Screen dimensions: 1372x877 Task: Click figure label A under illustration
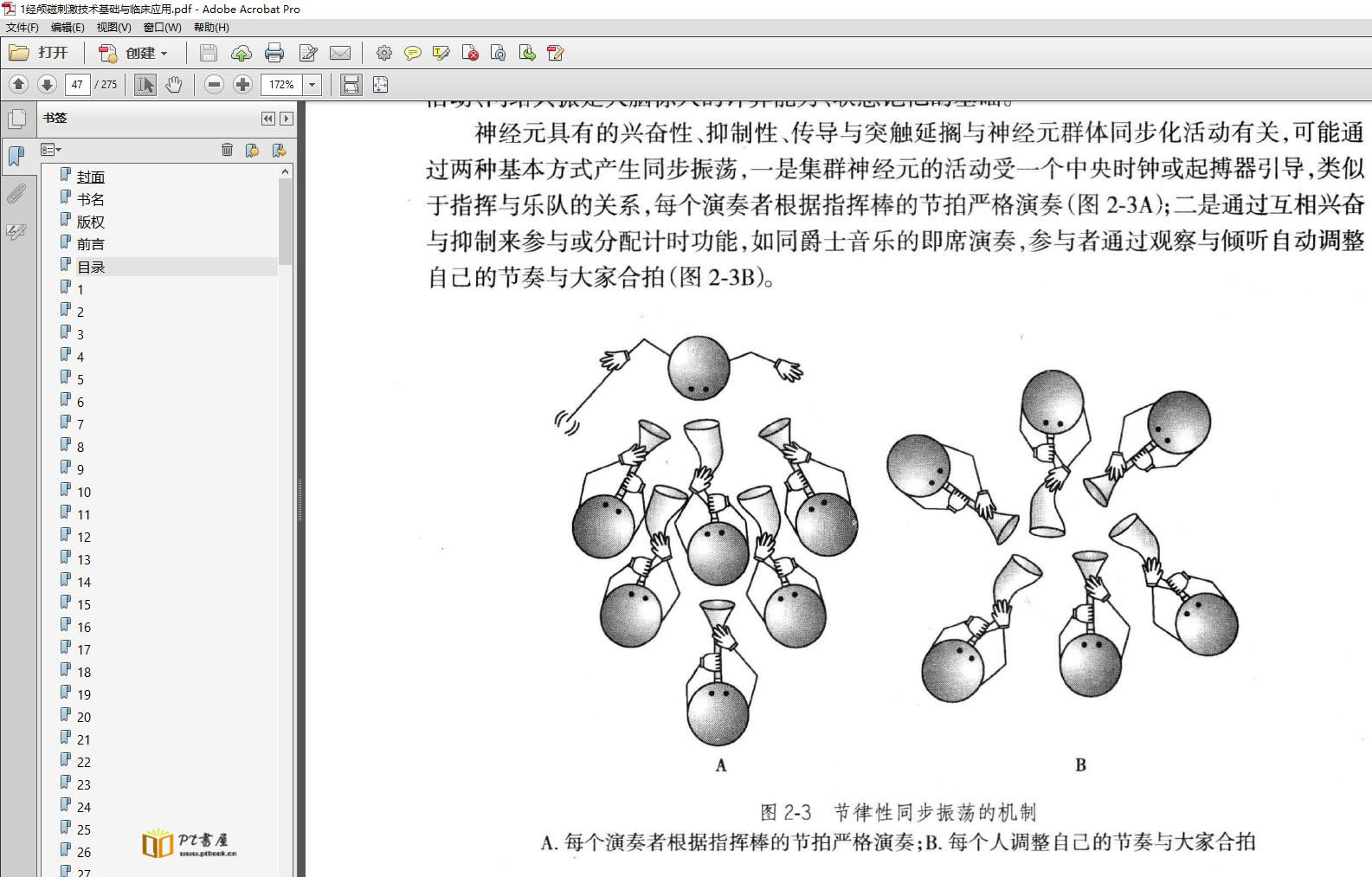tap(721, 765)
